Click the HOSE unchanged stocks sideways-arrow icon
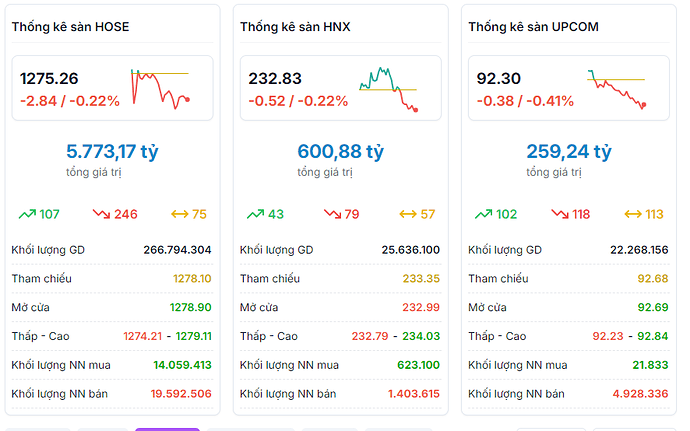This screenshot has width=690, height=431. tap(180, 214)
